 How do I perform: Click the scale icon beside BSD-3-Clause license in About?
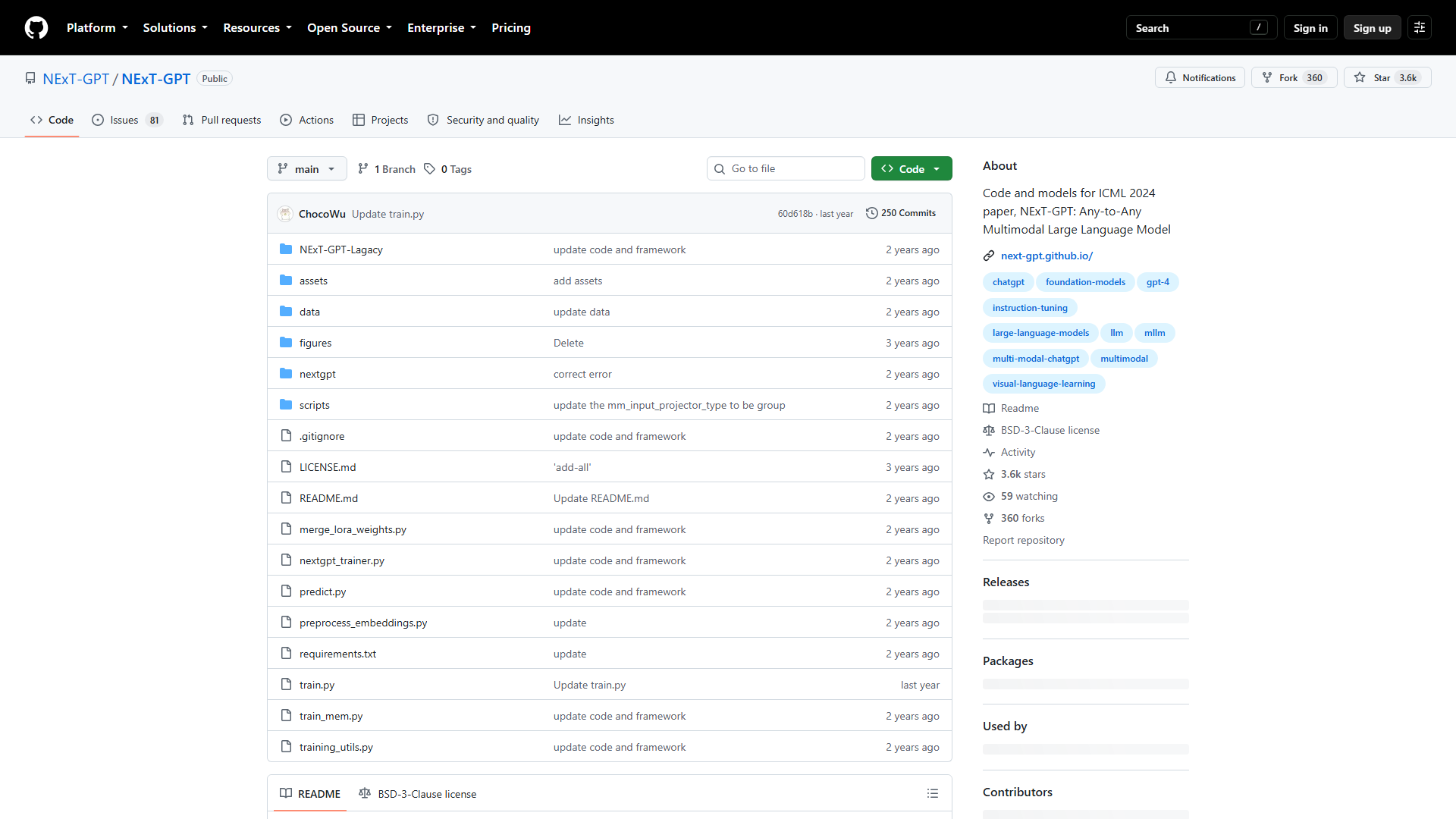click(989, 431)
